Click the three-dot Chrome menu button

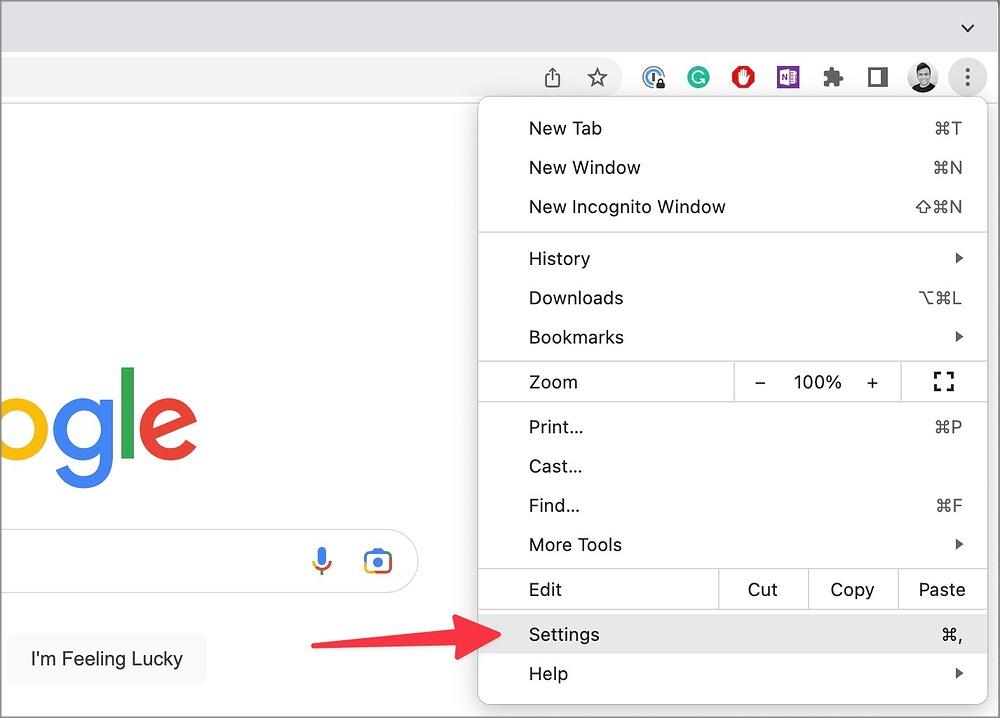pos(967,78)
